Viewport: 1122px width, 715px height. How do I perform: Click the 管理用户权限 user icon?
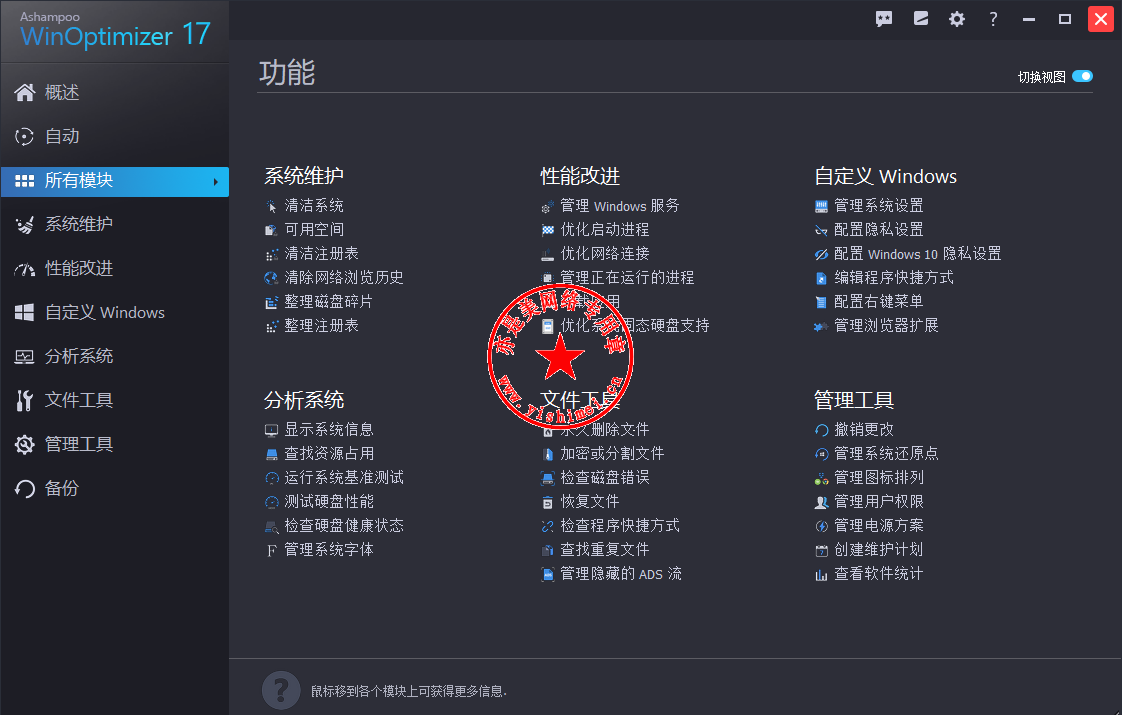(x=821, y=502)
